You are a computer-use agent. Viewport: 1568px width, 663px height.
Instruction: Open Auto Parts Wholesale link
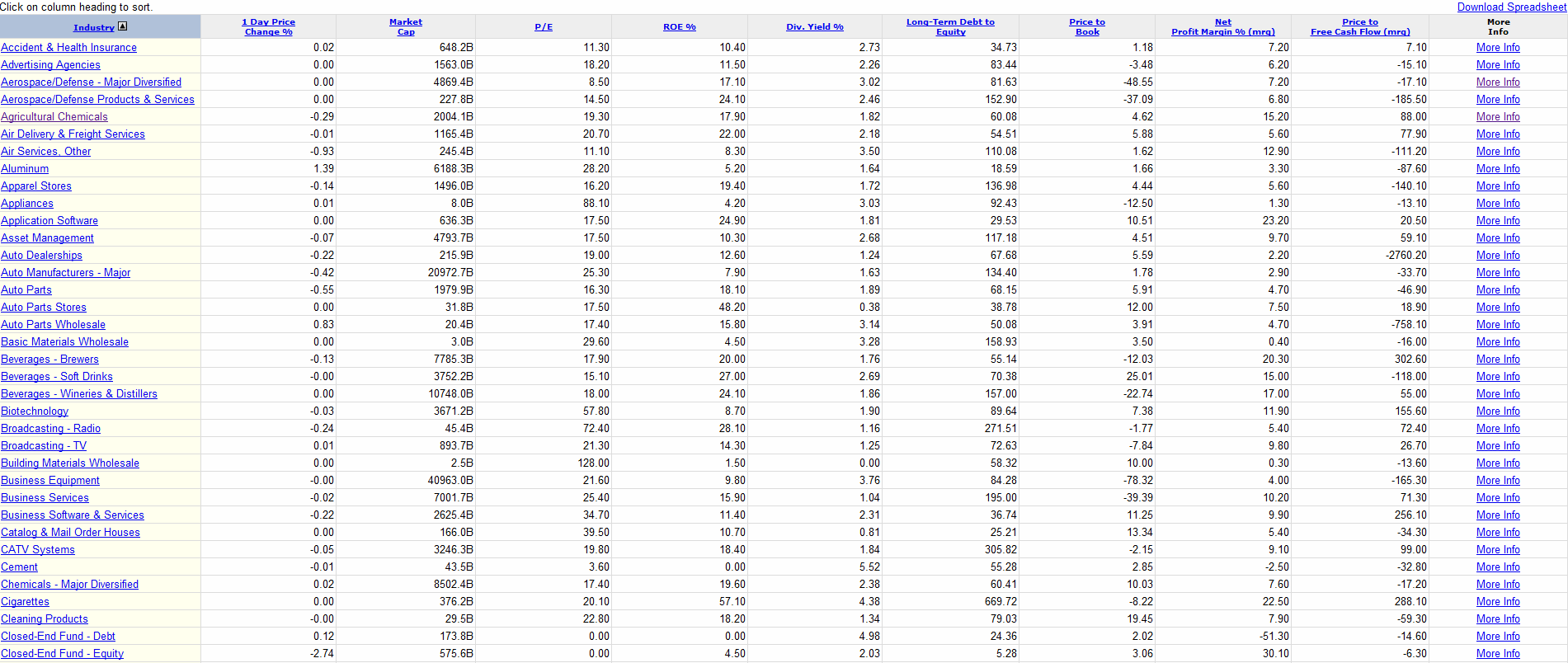pyautogui.click(x=54, y=325)
